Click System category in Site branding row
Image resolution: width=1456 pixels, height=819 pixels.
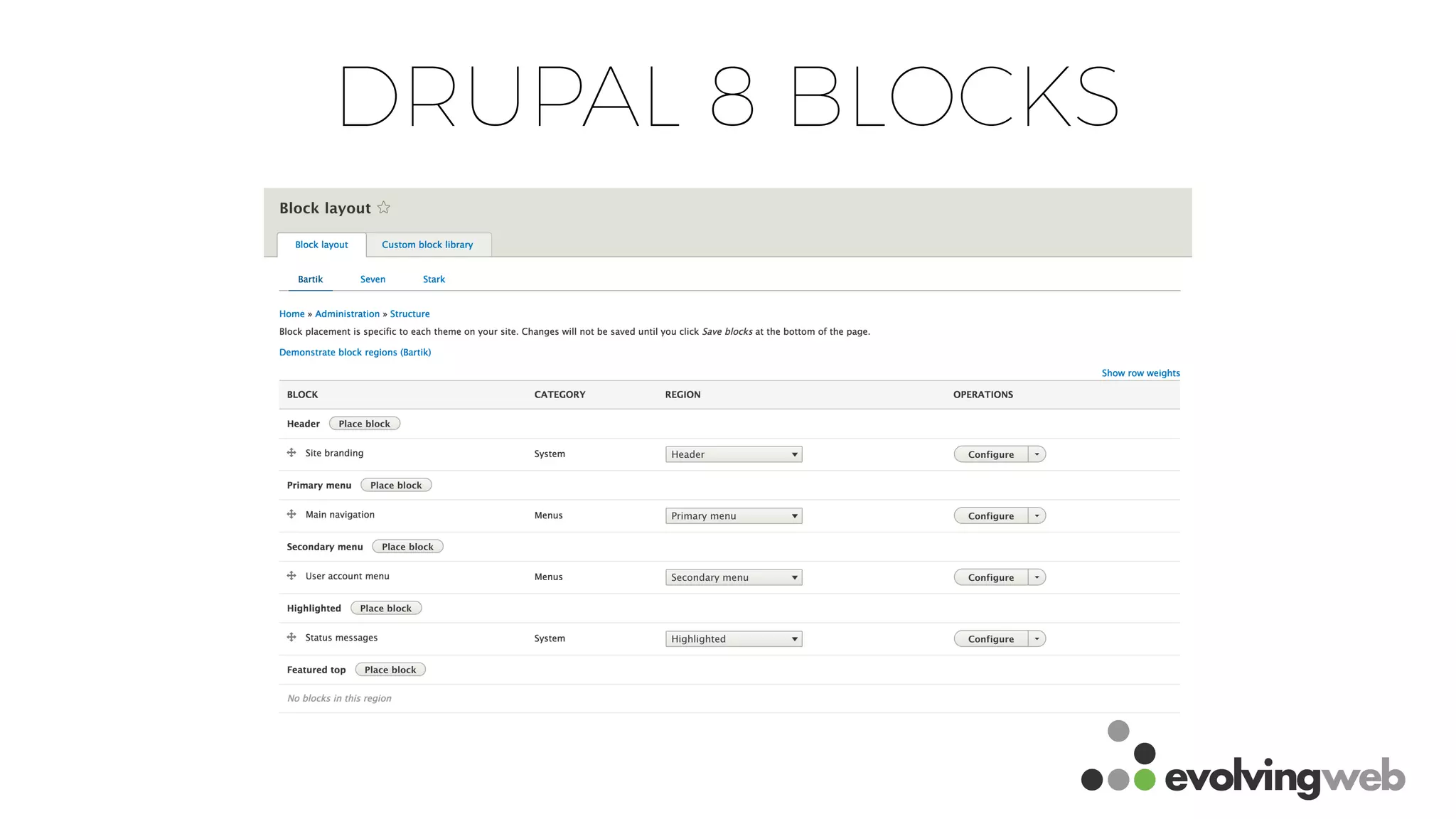point(550,454)
